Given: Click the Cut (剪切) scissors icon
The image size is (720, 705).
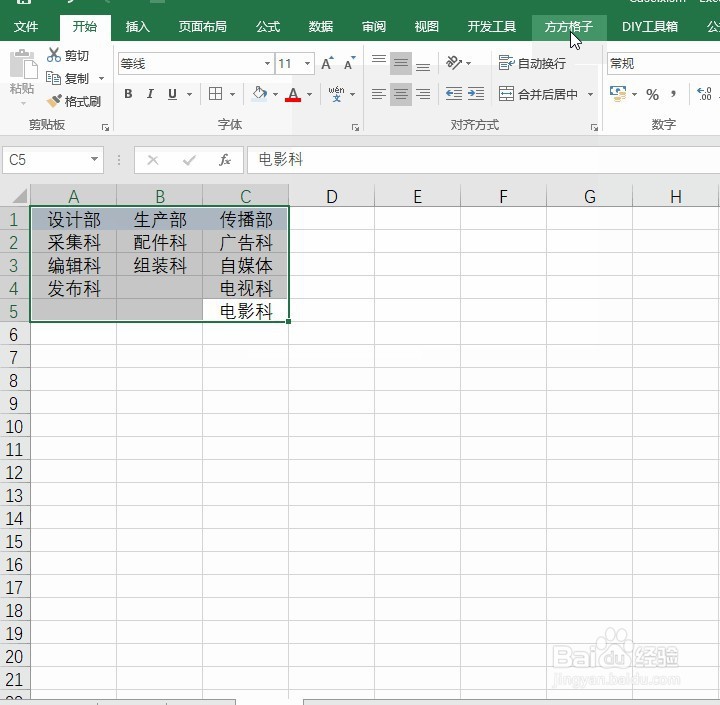Looking at the screenshot, I should (x=54, y=55).
